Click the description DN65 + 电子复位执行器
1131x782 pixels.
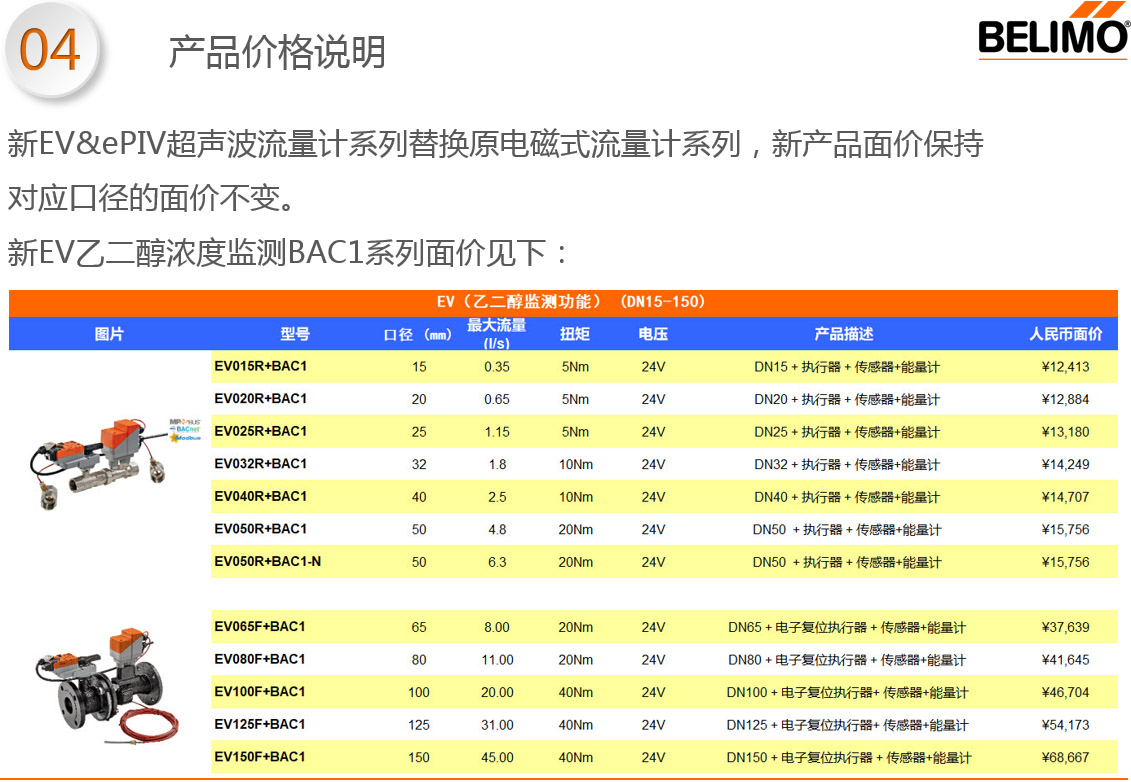click(847, 627)
